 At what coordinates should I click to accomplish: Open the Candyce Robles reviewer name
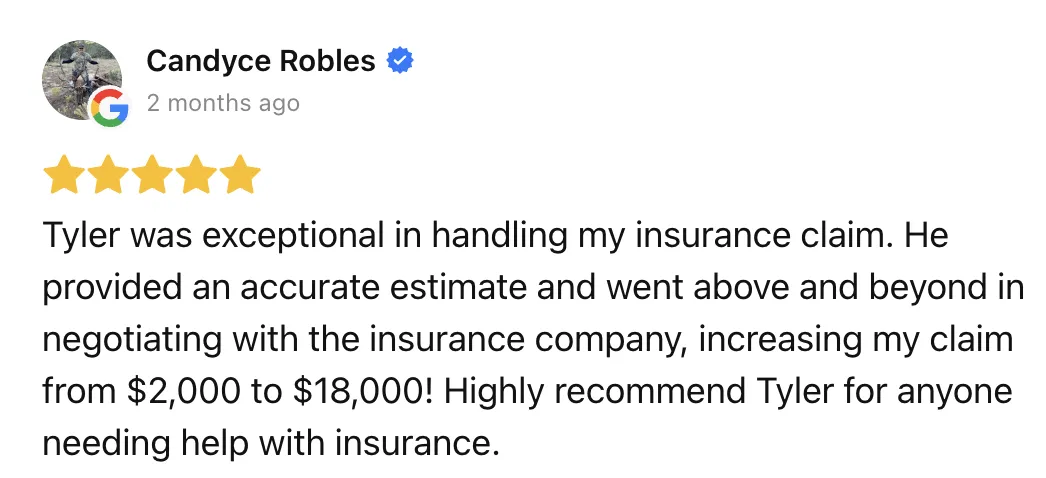pyautogui.click(x=261, y=61)
